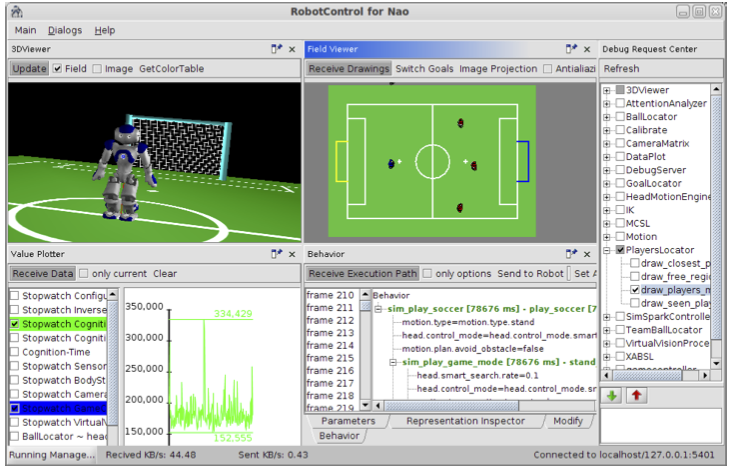
Task: Expand the 3DViewer tree node
Action: point(607,90)
